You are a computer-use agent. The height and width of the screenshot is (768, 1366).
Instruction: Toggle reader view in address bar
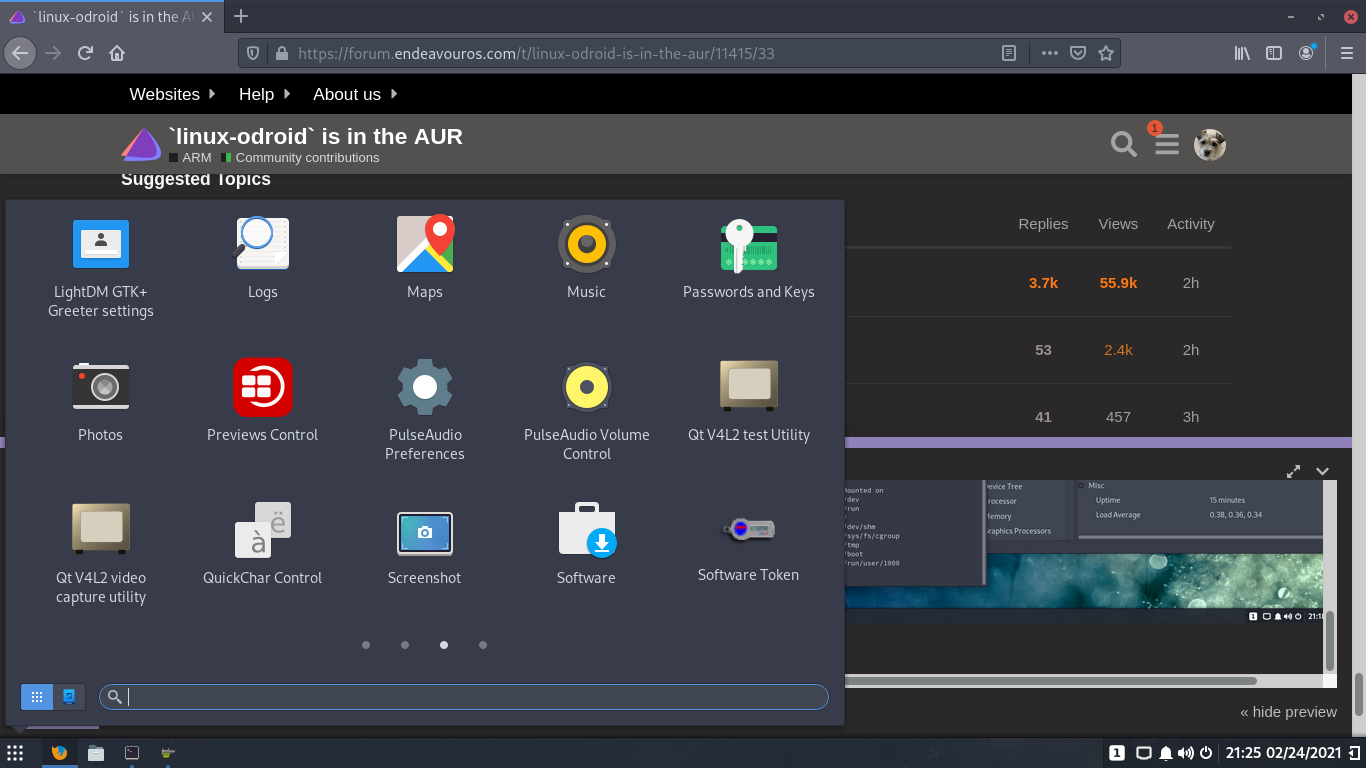point(1009,53)
